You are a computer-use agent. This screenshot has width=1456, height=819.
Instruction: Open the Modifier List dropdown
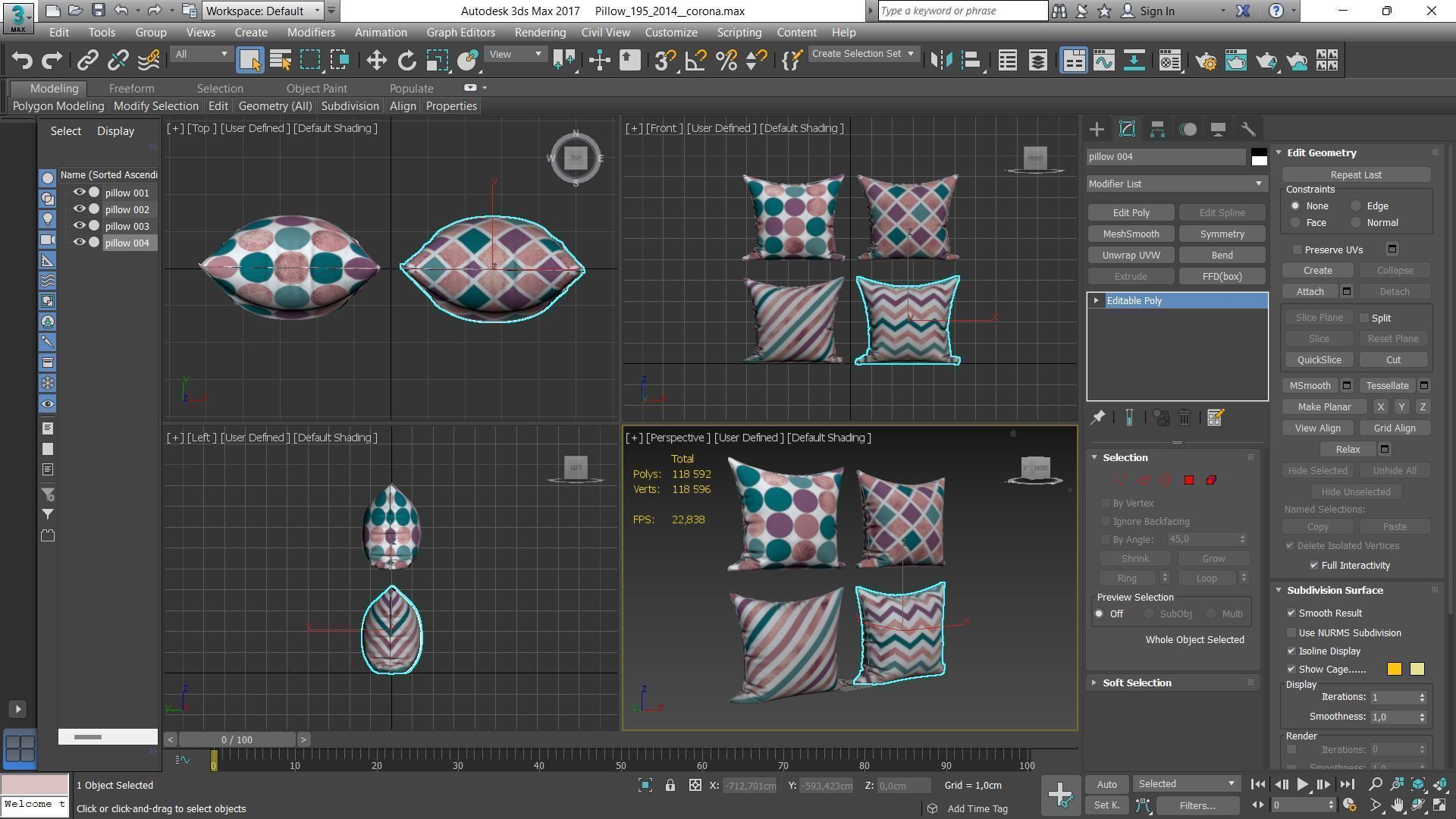click(1176, 184)
